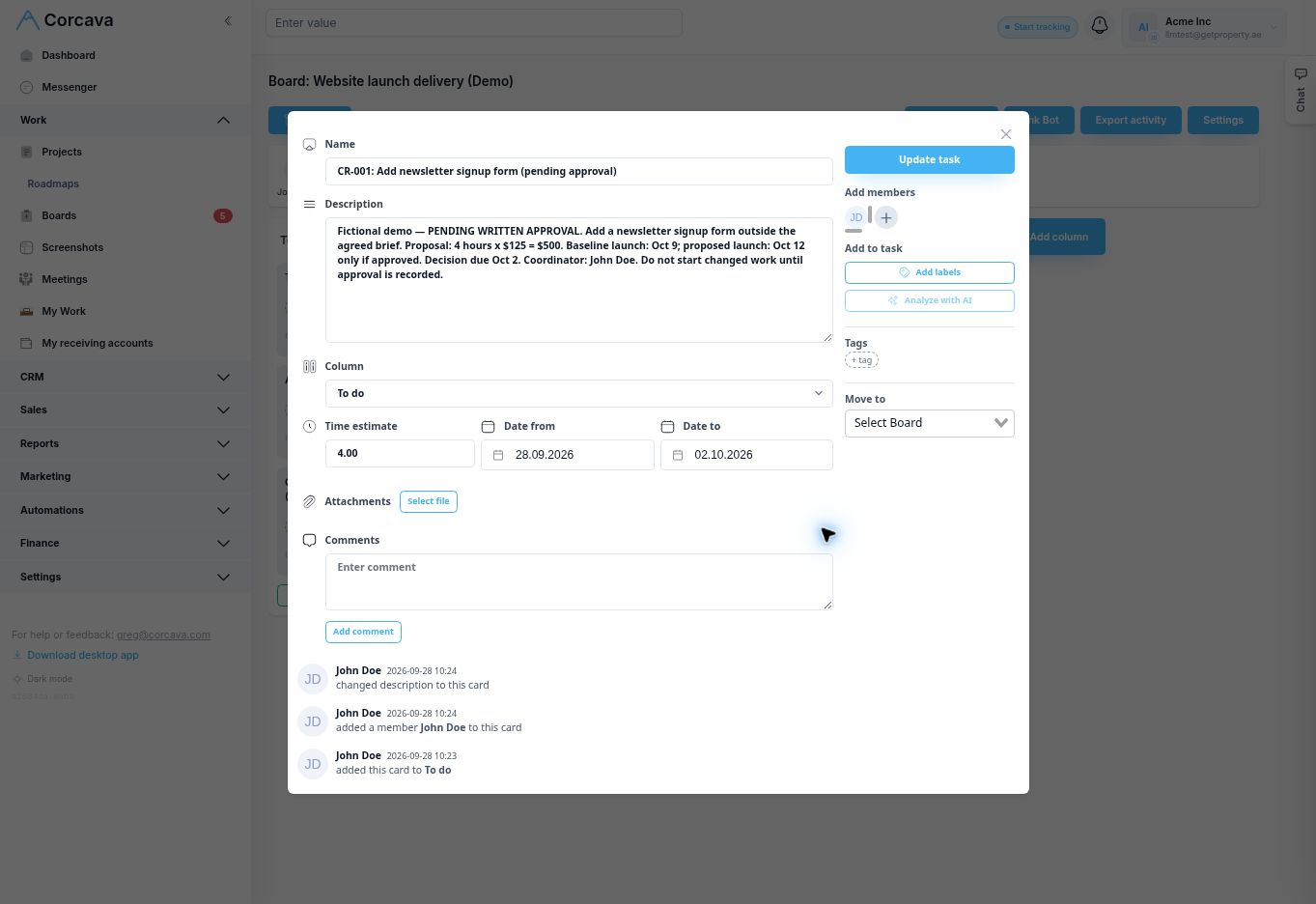Click the Start tracking button
The width and height of the screenshot is (1316, 904).
(x=1037, y=27)
